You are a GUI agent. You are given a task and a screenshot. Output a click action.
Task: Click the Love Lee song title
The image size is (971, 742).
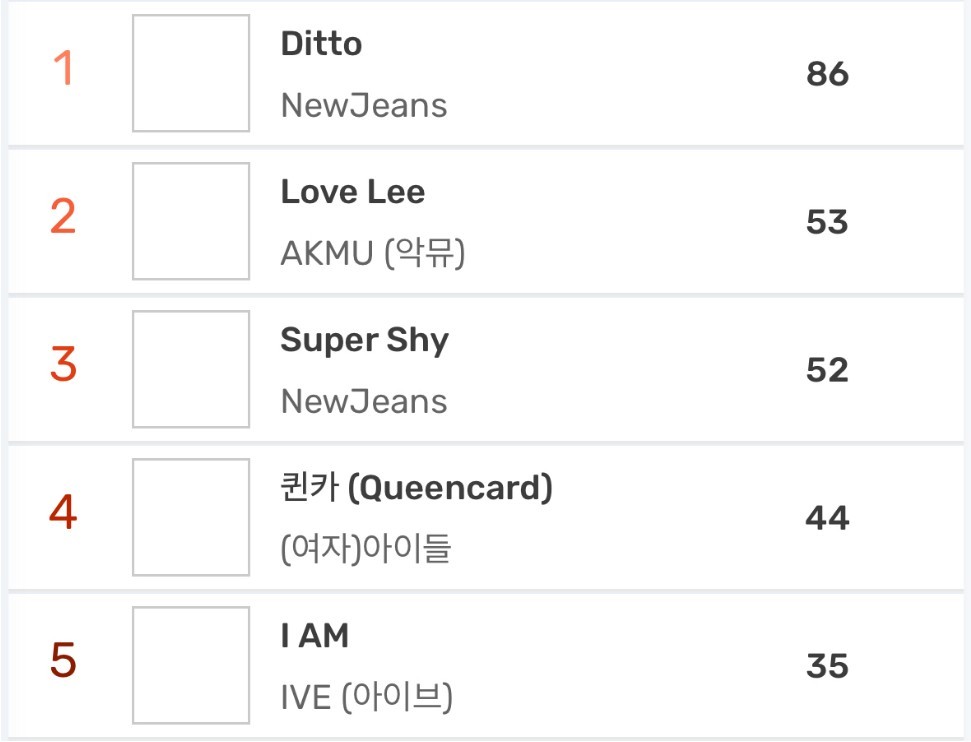pos(353,192)
